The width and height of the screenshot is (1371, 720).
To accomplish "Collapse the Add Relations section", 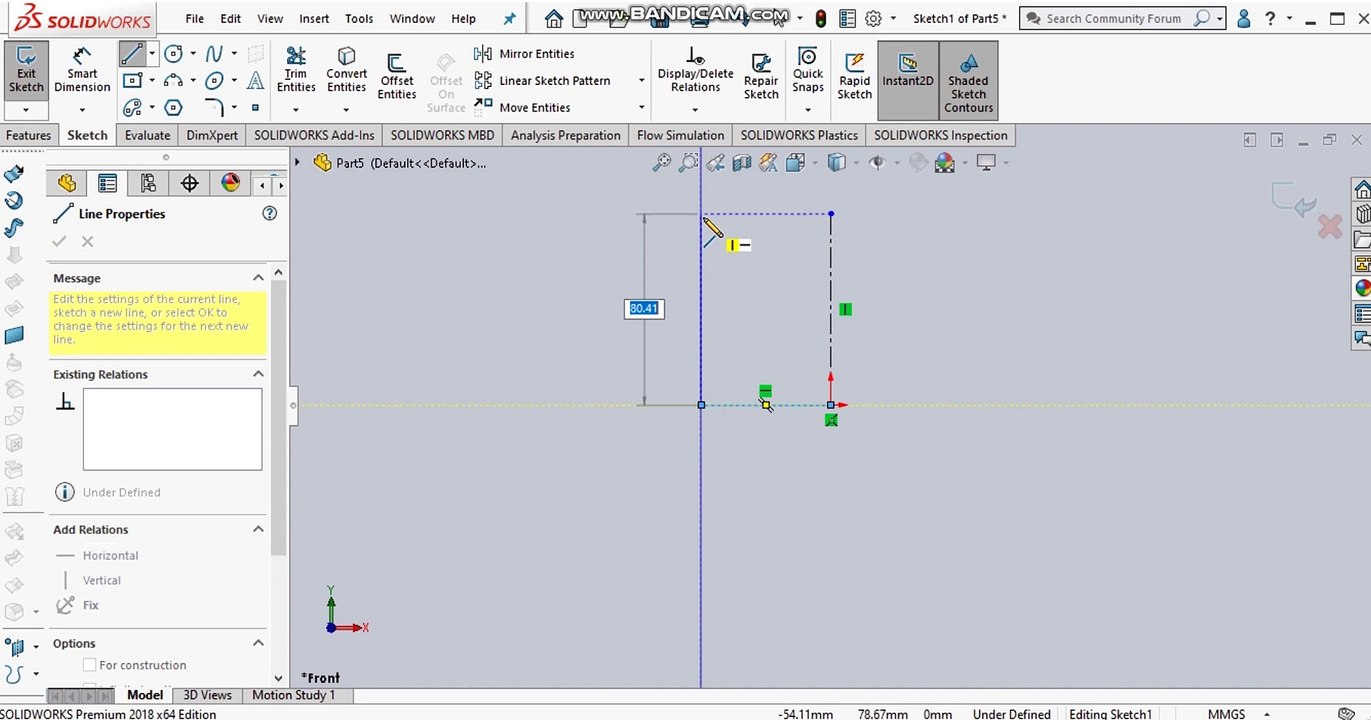I will click(258, 529).
